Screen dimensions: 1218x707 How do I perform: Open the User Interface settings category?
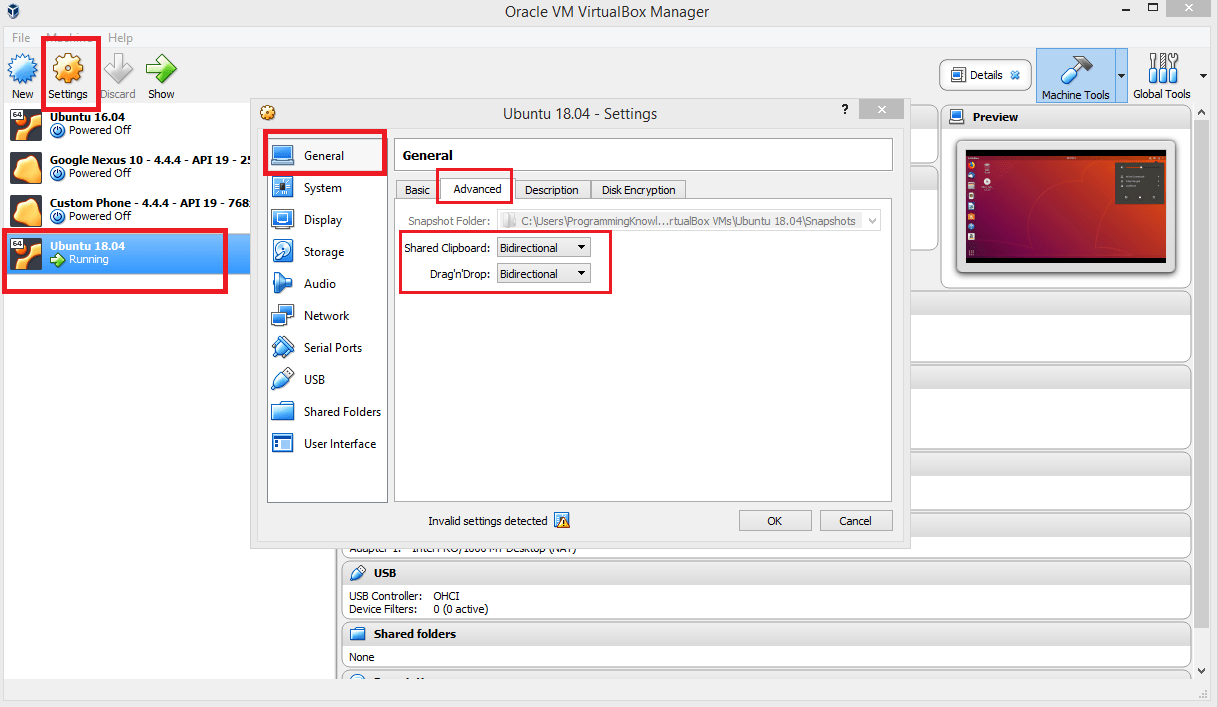coord(326,444)
